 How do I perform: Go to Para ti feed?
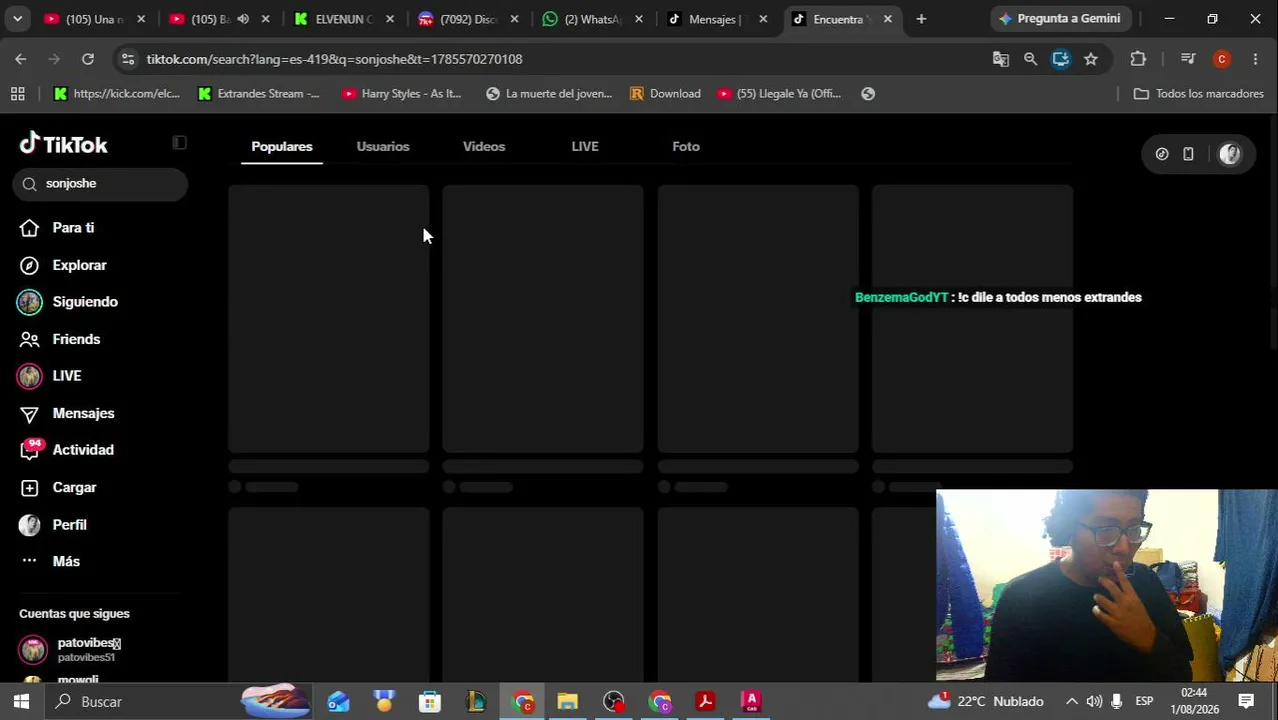pyautogui.click(x=73, y=228)
